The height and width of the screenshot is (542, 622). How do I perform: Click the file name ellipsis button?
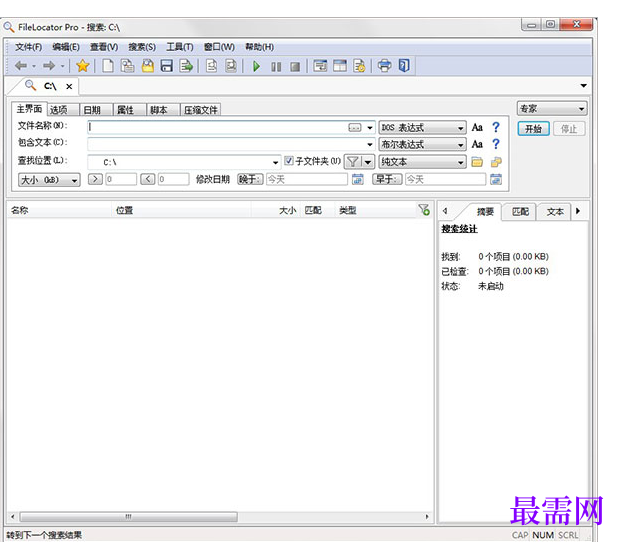(355, 127)
